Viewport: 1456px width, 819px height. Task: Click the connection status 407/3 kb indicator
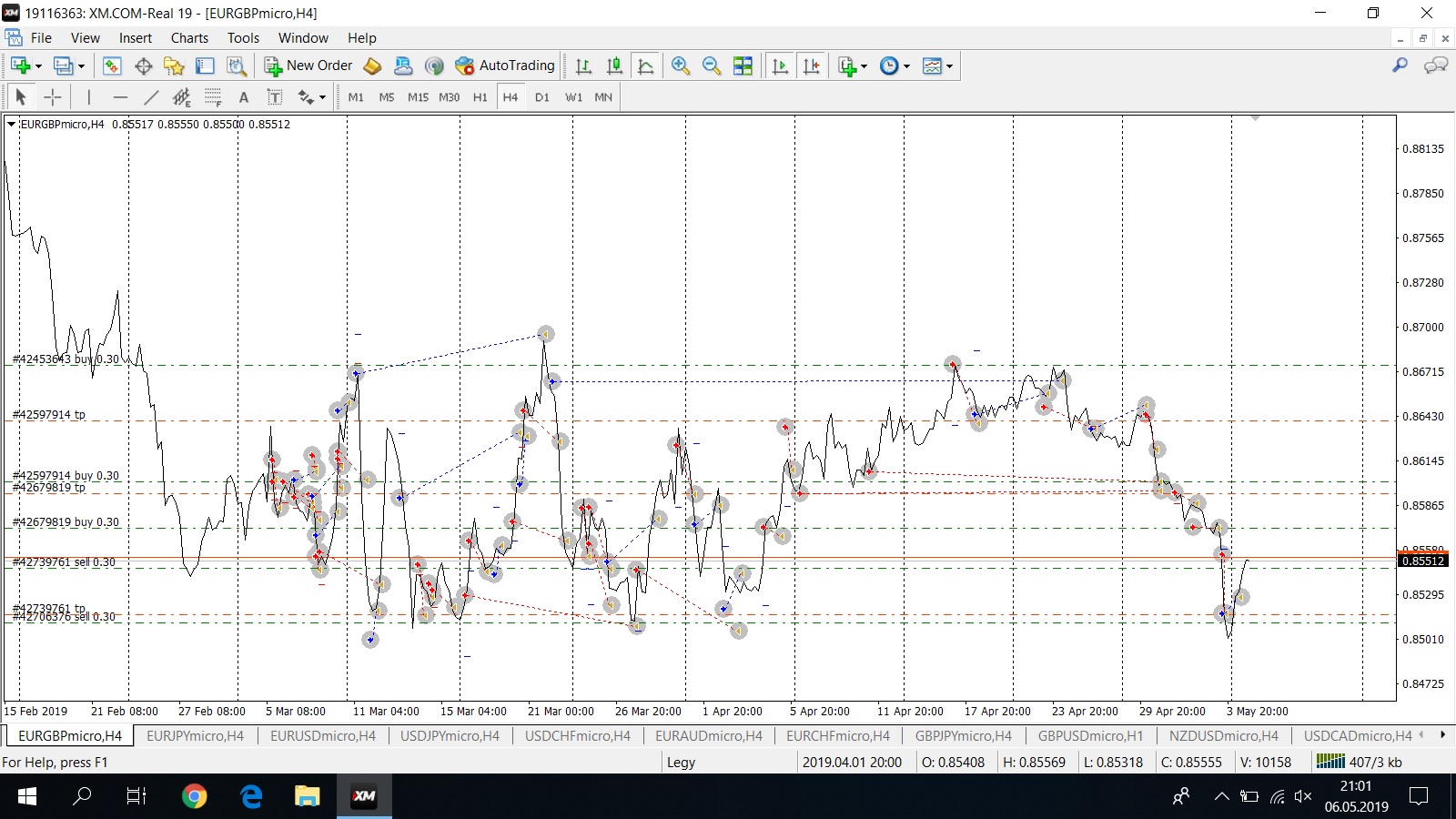point(1360,762)
